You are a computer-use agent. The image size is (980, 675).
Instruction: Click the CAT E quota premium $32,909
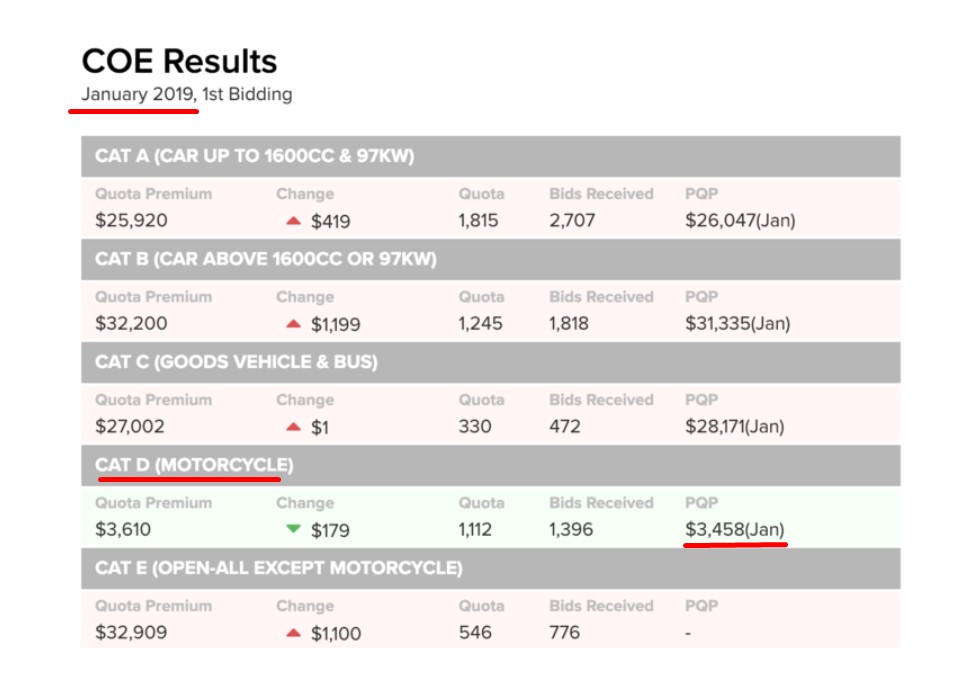click(131, 633)
